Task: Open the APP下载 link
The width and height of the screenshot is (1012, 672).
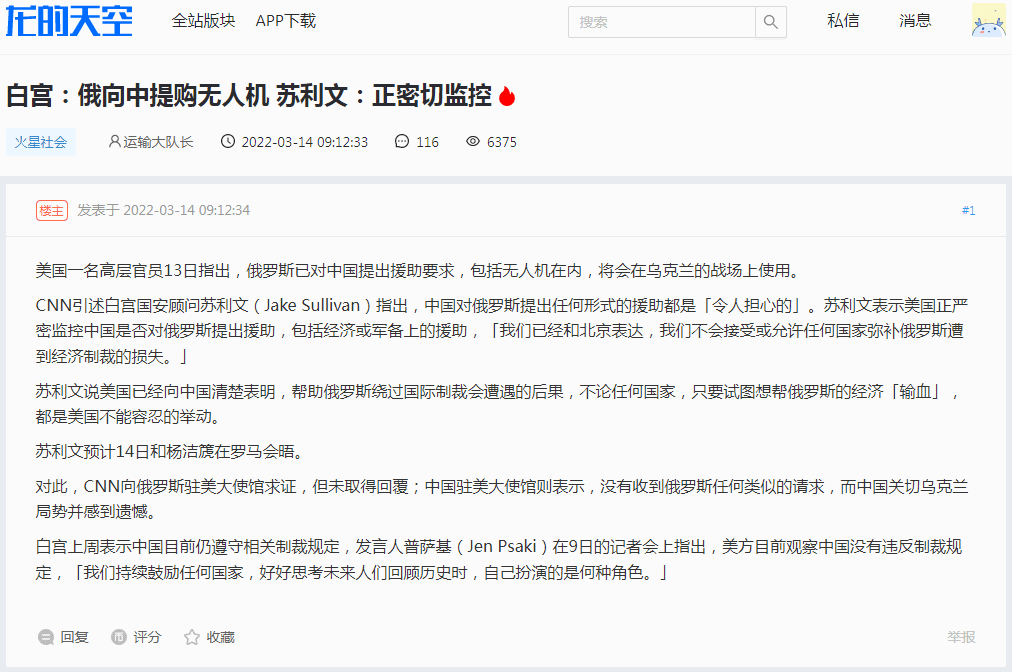Action: point(286,21)
